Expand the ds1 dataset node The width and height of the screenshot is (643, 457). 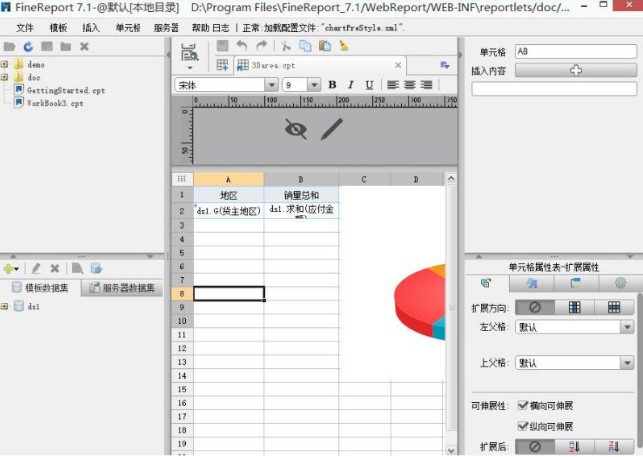(5, 306)
